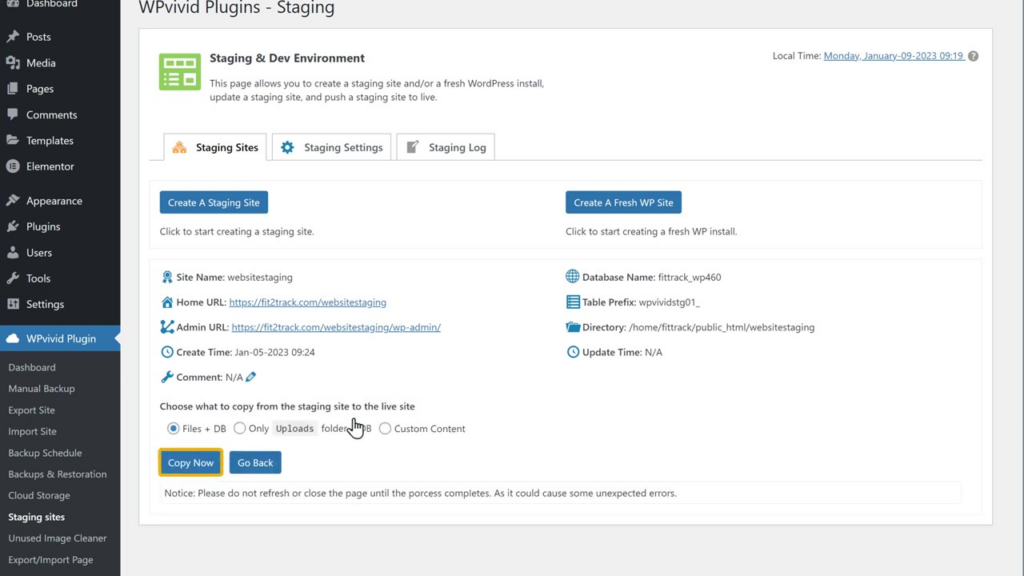
Task: Choose the Custom Content radio option
Action: click(x=385, y=429)
